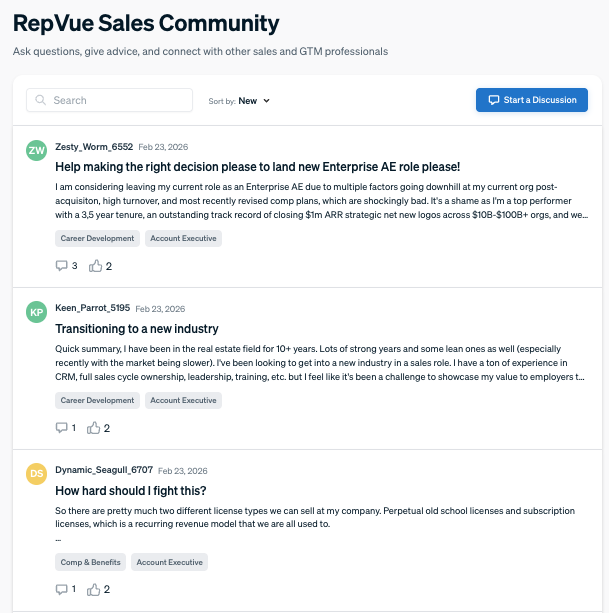The image size is (609, 613).
Task: Like the Transitioning to a new industry post
Action: (x=93, y=428)
